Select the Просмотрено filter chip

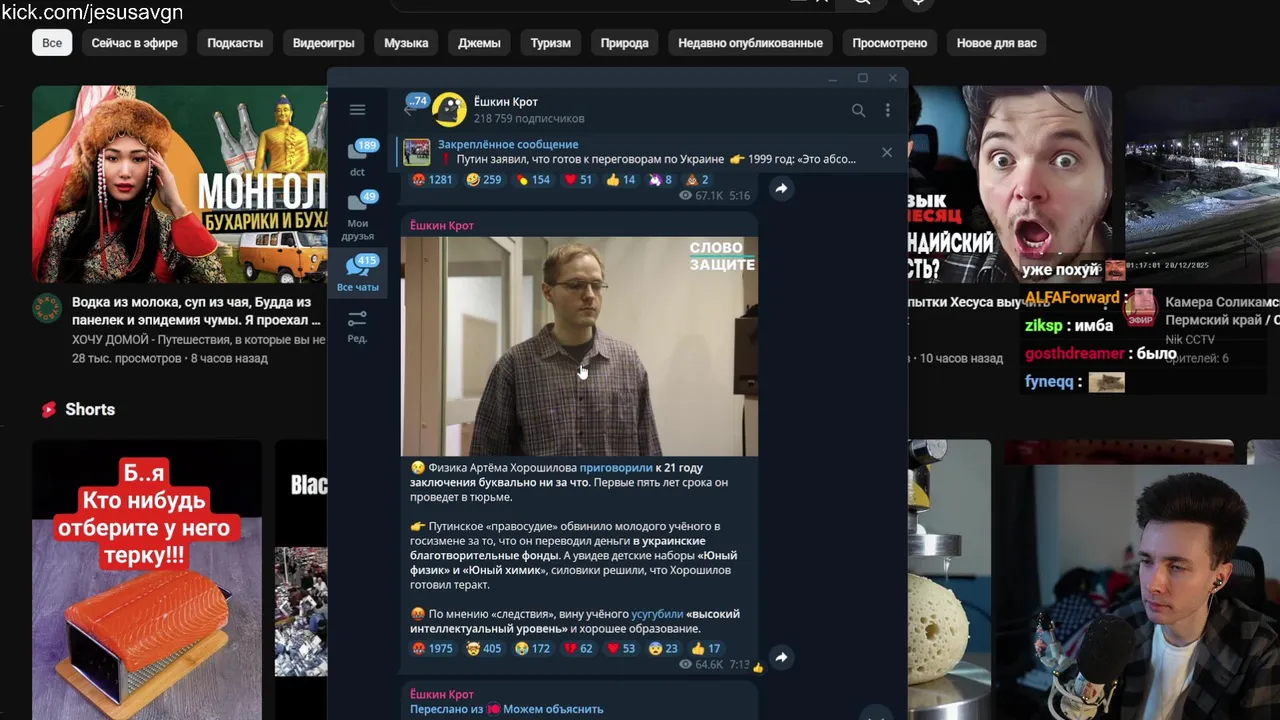pos(890,43)
